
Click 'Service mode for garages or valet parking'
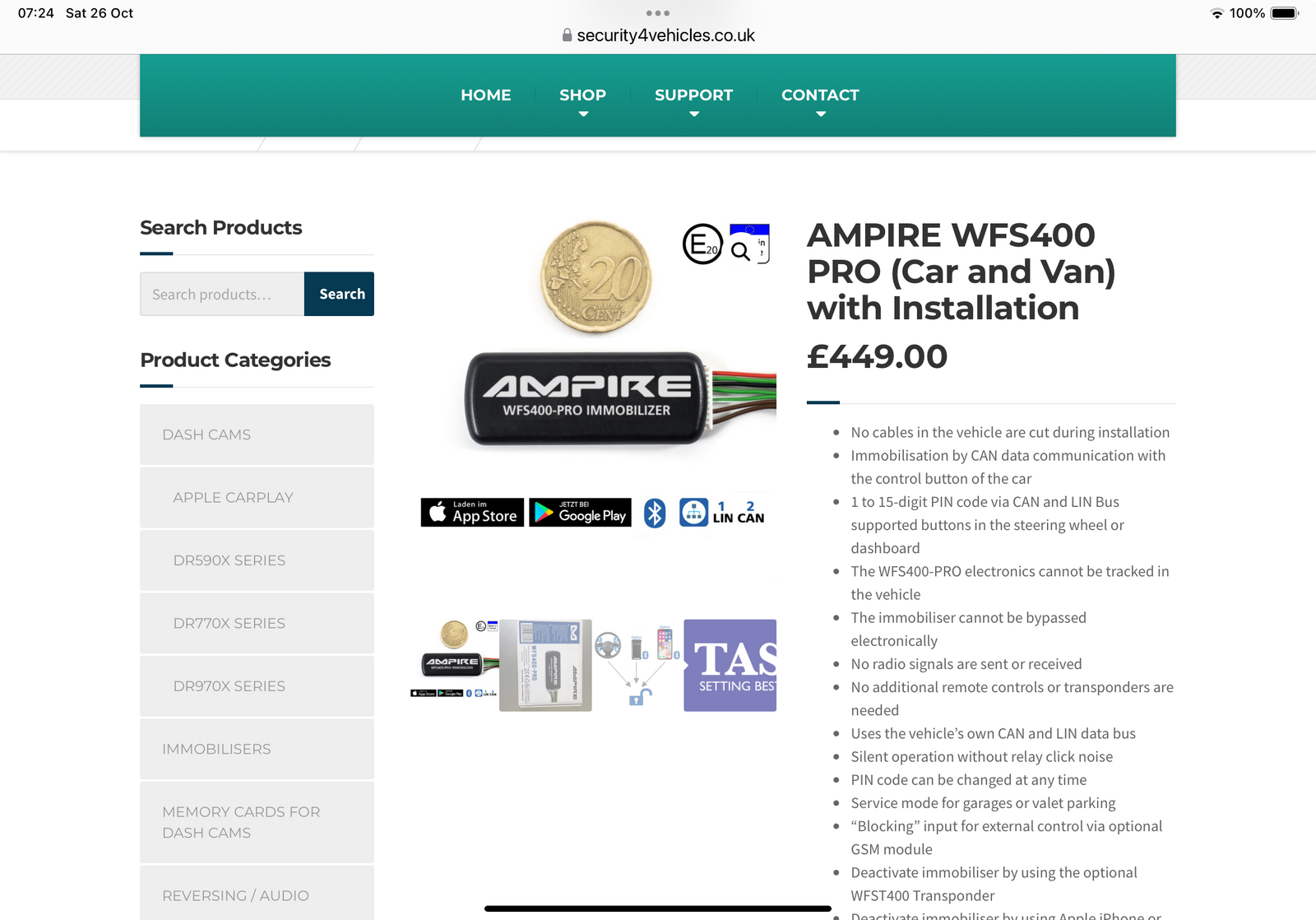pyautogui.click(x=984, y=802)
